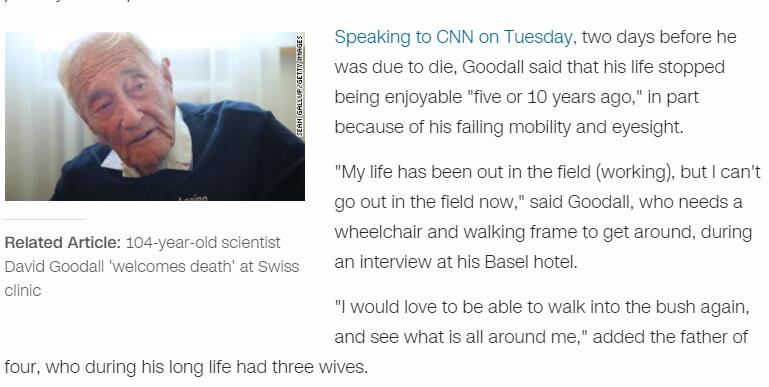
Task: Click the quote starting 'I would love'
Action: (x=542, y=322)
